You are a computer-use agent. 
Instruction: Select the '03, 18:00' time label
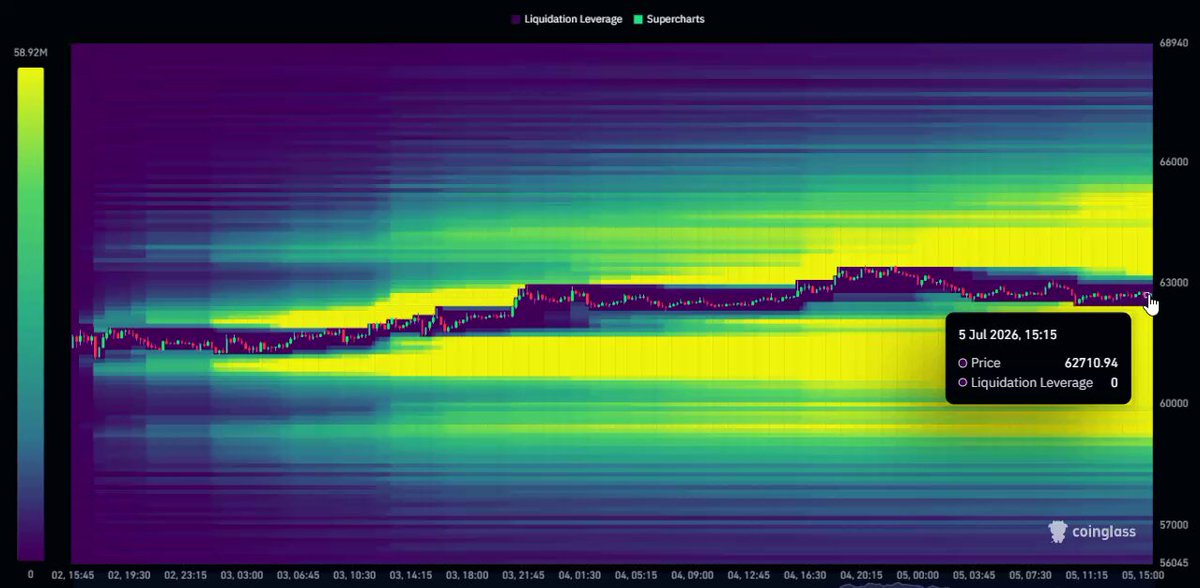pyautogui.click(x=468, y=575)
